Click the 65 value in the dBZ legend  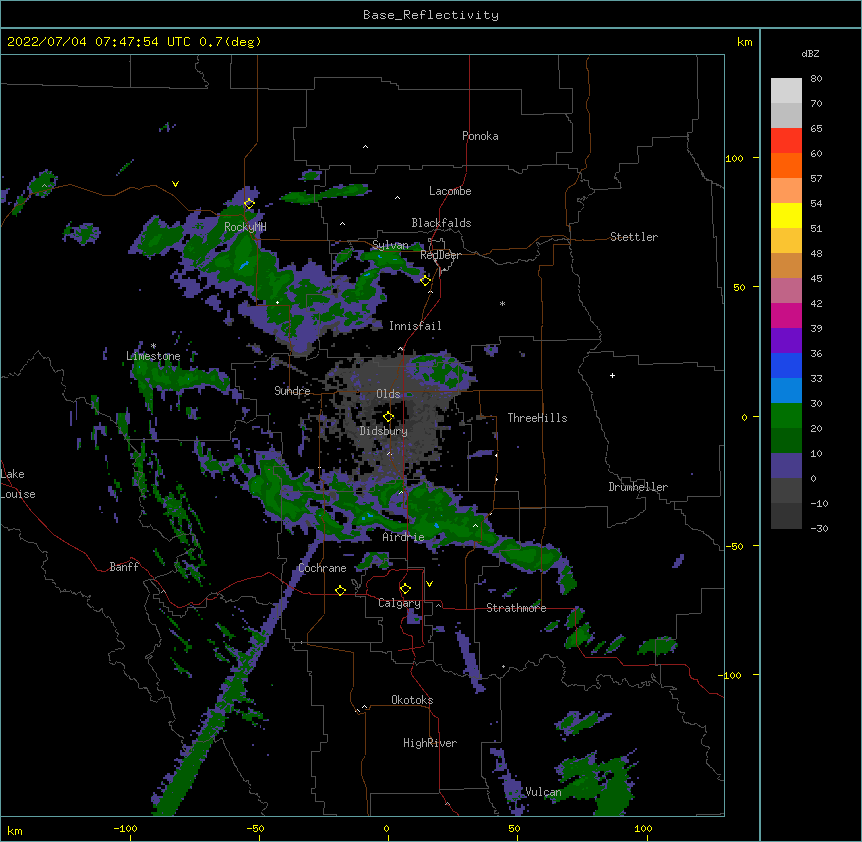point(816,129)
